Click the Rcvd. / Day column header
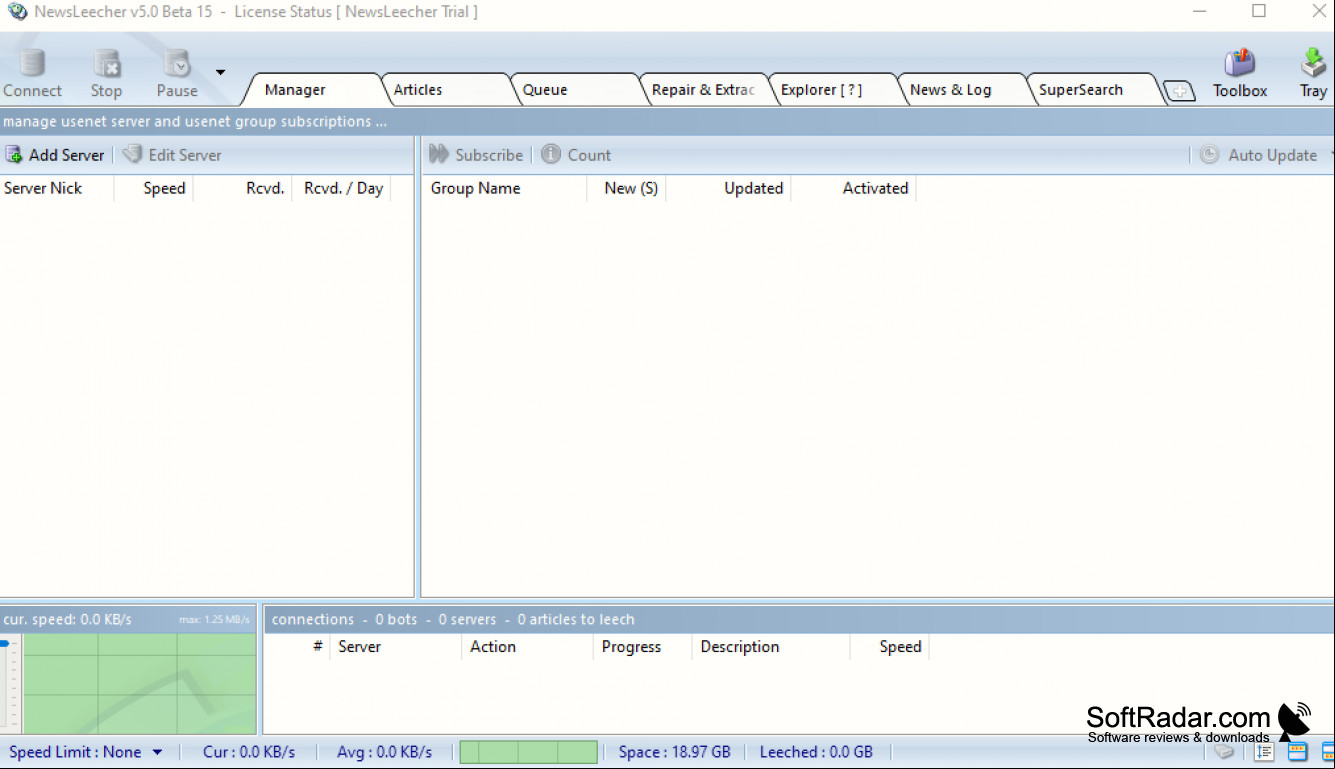 click(341, 188)
